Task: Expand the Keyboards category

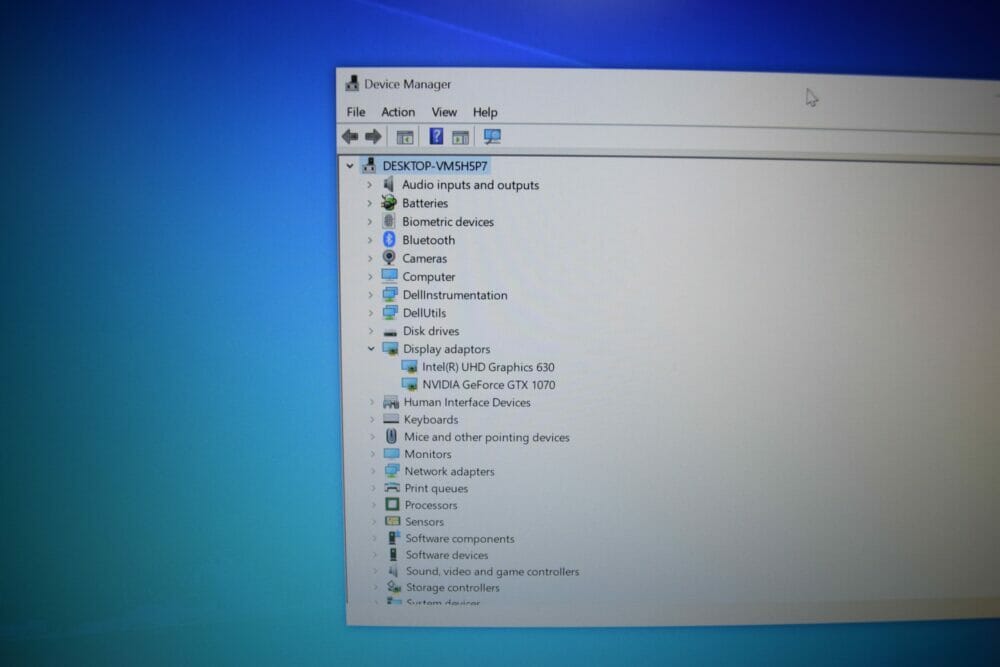Action: click(x=372, y=420)
